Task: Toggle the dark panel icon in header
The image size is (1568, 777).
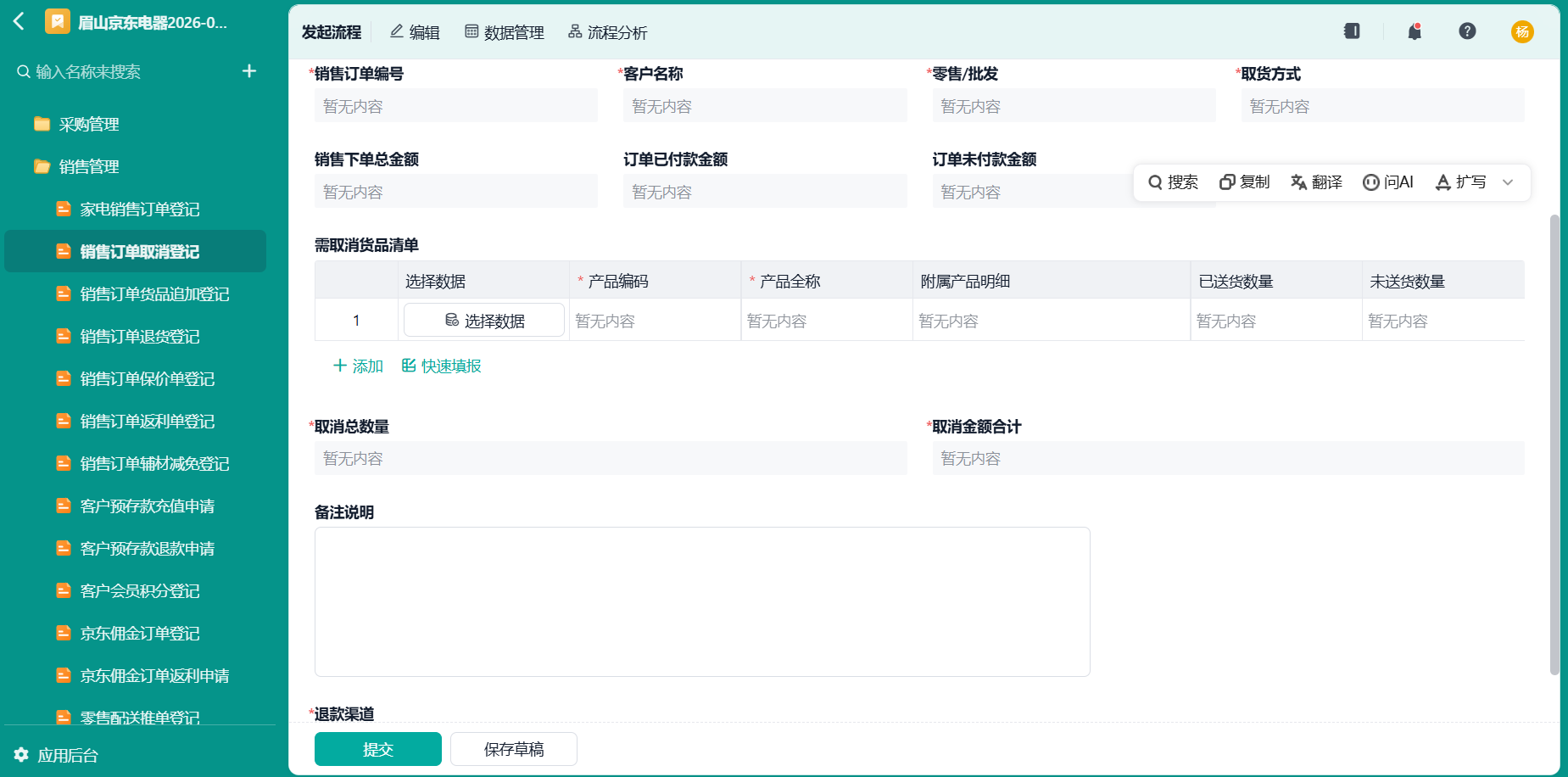Action: (x=1352, y=31)
